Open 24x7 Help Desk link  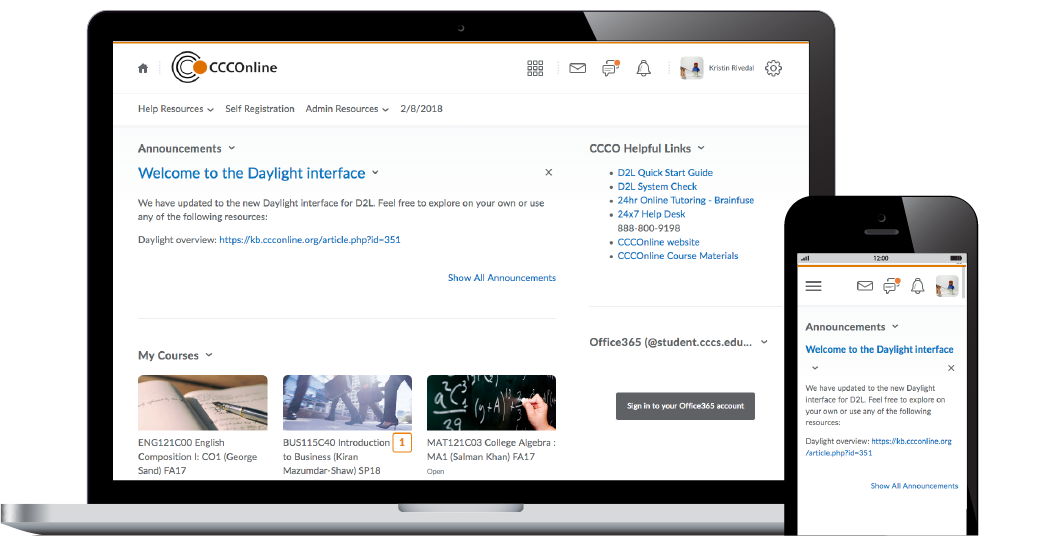coord(651,214)
